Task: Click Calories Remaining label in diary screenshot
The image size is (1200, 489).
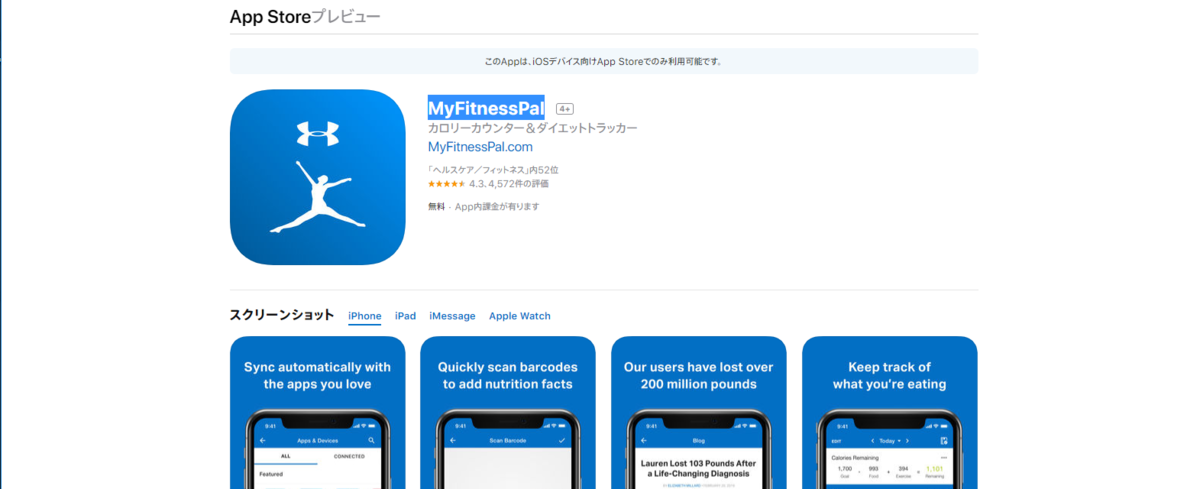Action: (x=853, y=458)
